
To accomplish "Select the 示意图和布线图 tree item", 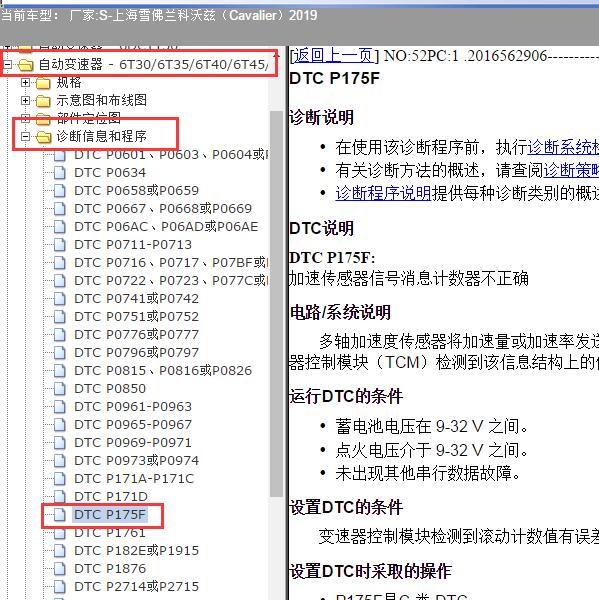I will pyautogui.click(x=101, y=100).
